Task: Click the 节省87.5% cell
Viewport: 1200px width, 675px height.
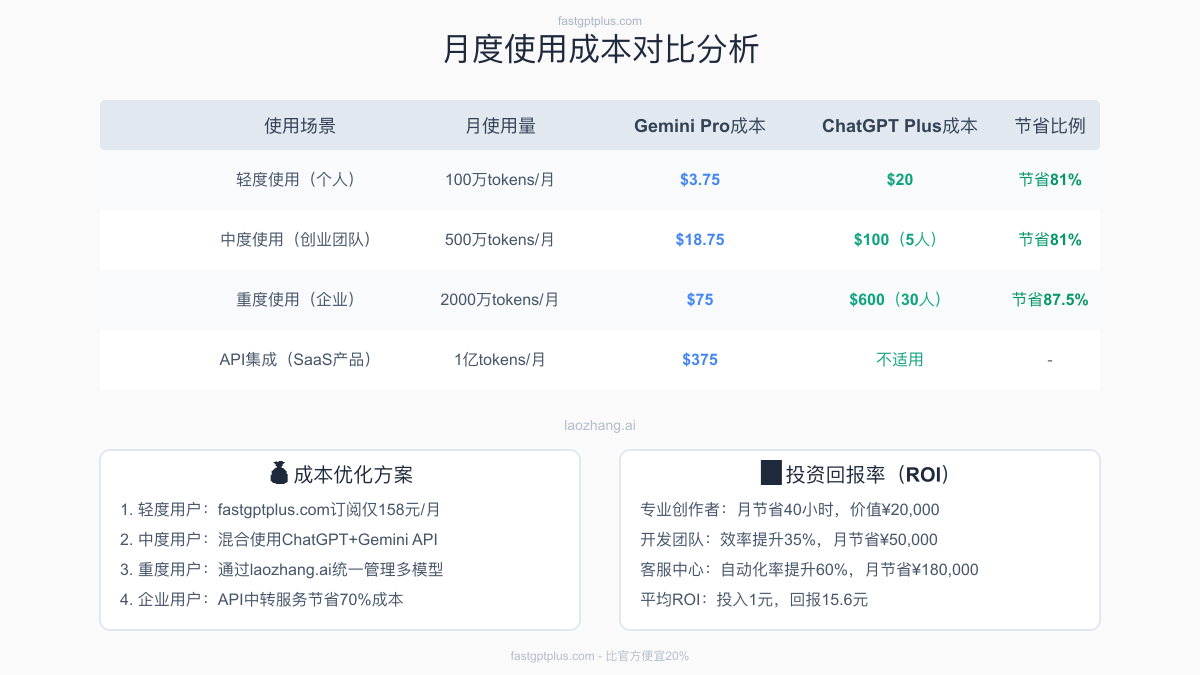Action: [x=1050, y=300]
